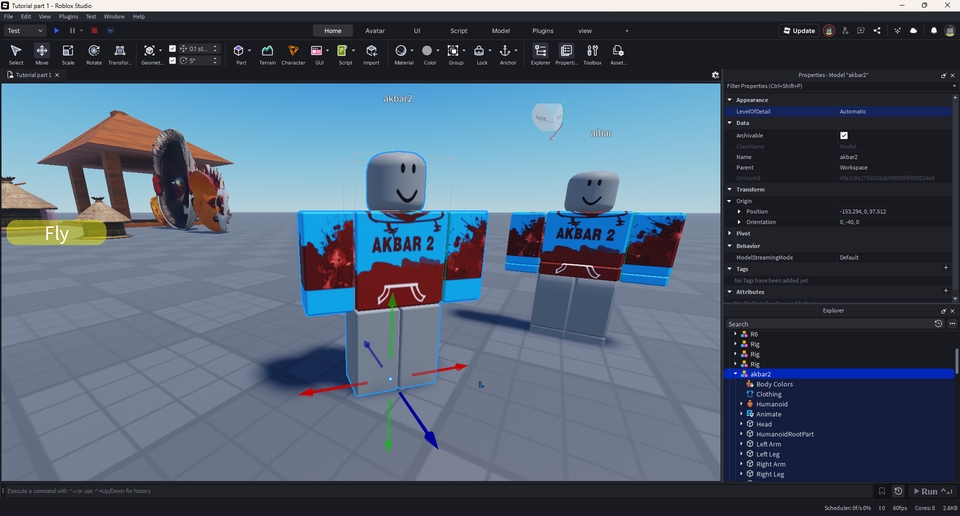Screen dimensions: 960x516
Task: Select the Clothing item in Explorer
Action: coord(768,394)
